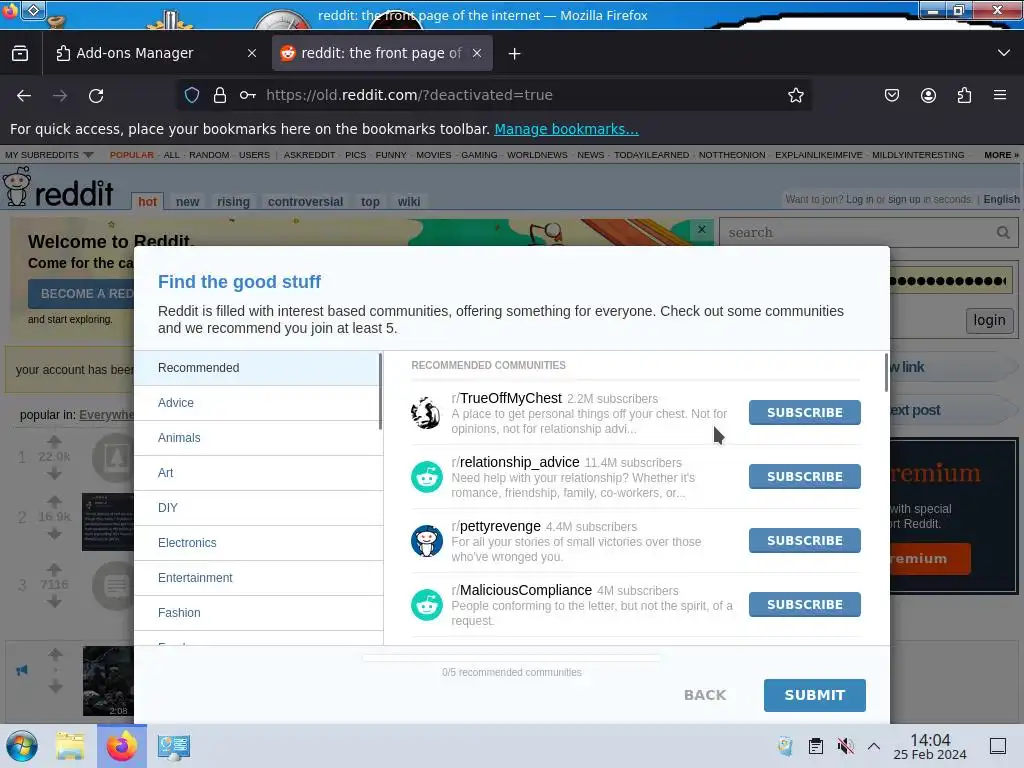Go back with the browser back arrow
The width and height of the screenshot is (1024, 768).
click(x=24, y=96)
